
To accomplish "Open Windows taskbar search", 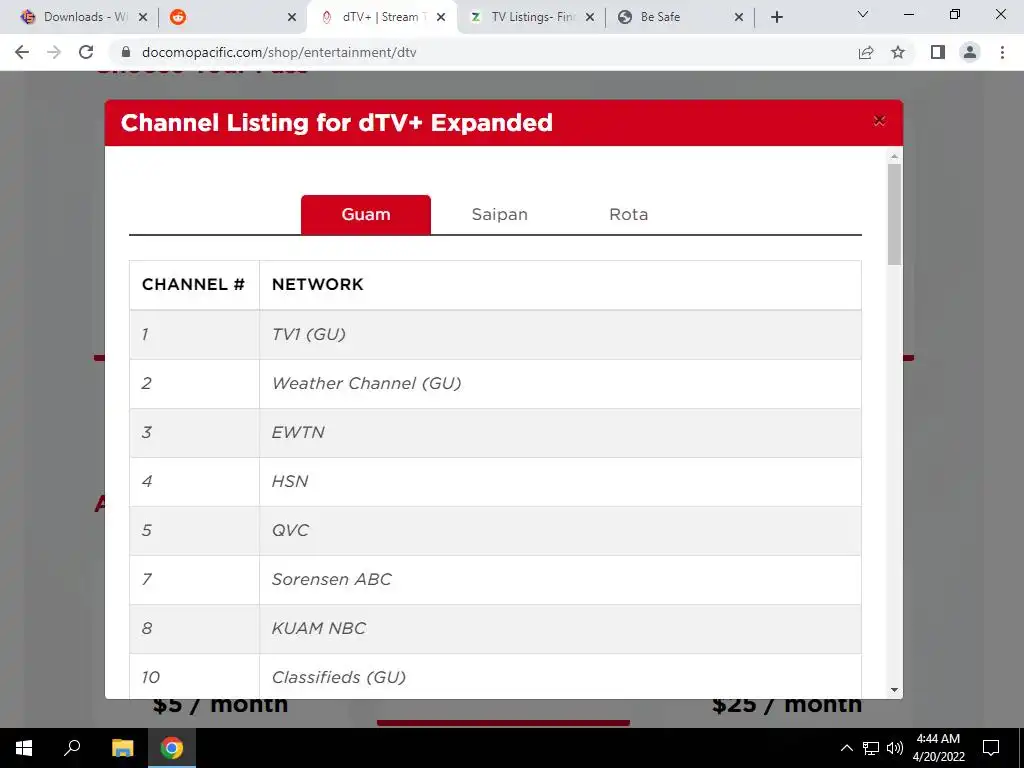I will [72, 748].
